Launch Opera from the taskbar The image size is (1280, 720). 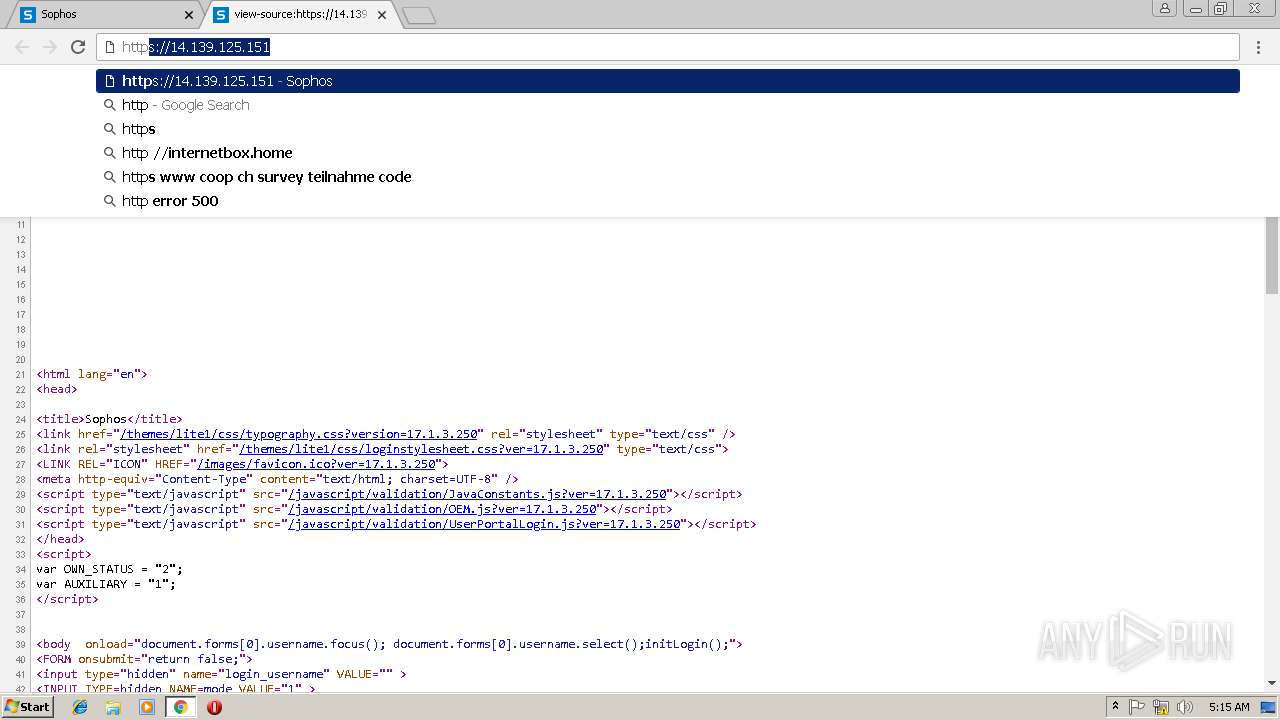[214, 707]
